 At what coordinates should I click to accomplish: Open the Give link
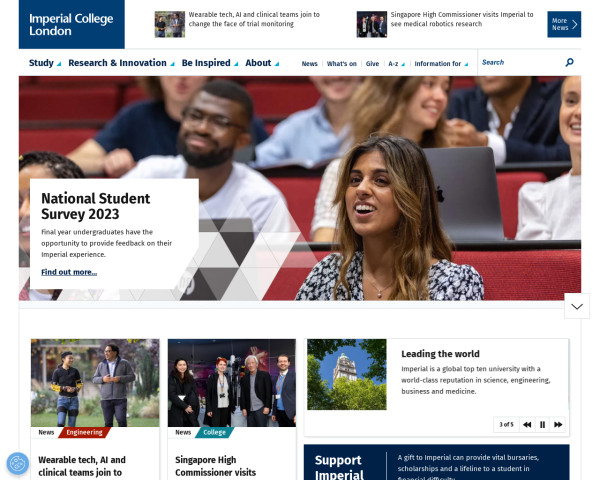point(372,64)
